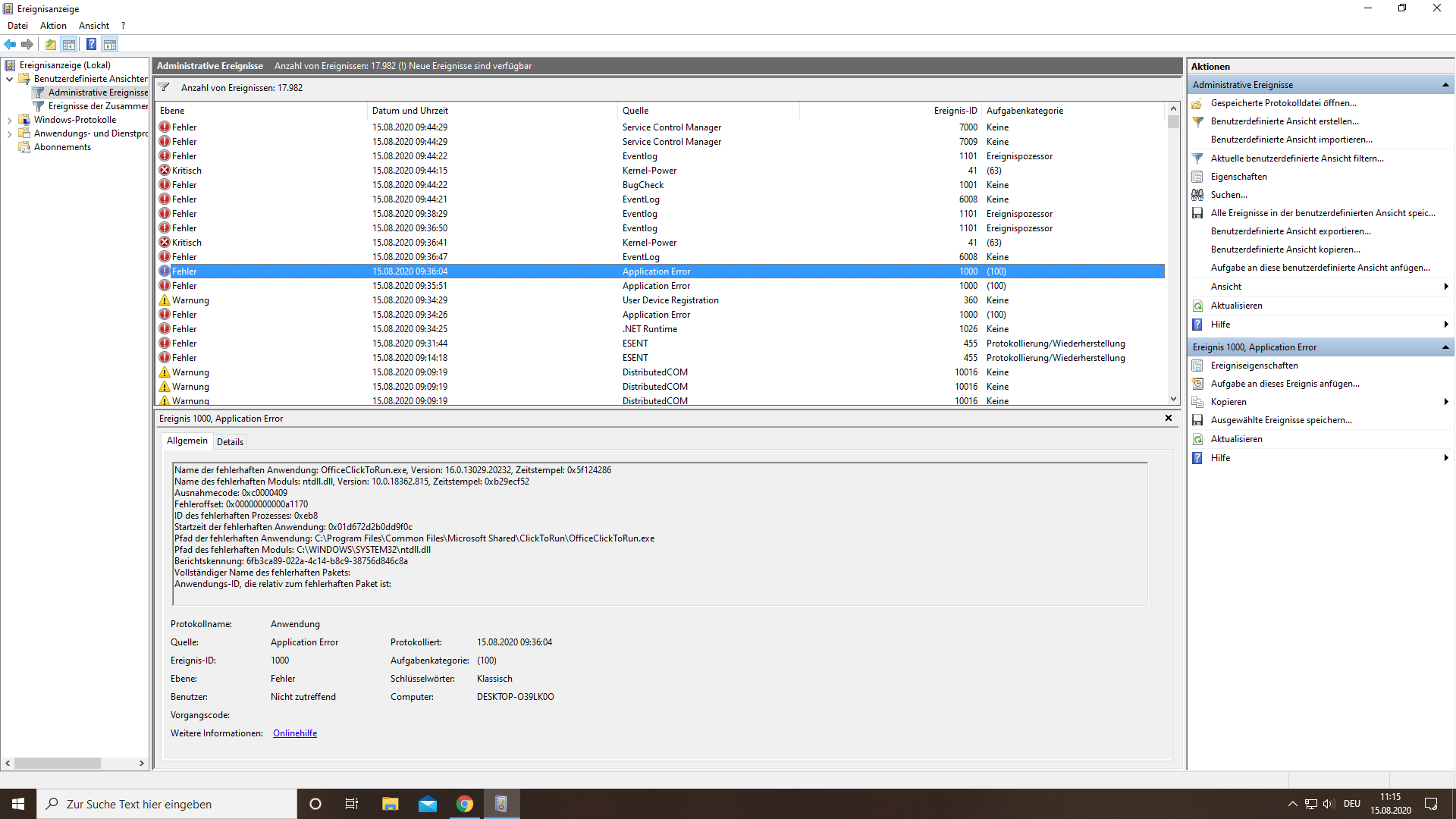Expand the Windows-Protokolle tree node
The height and width of the screenshot is (819, 1456).
coord(9,120)
